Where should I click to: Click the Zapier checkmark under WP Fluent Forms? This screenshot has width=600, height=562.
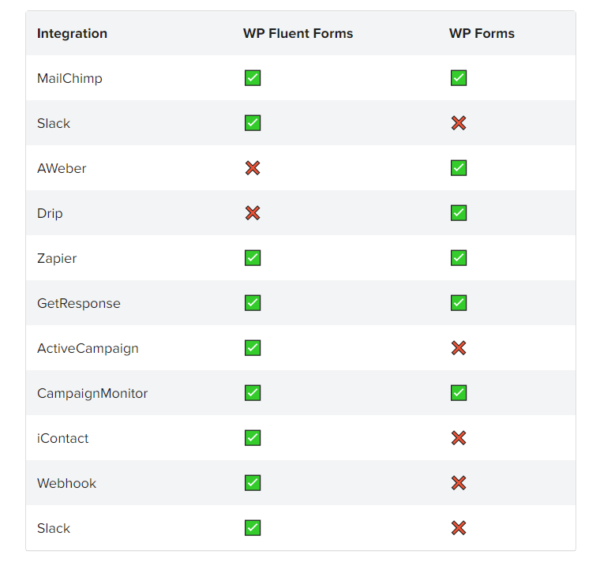coord(253,258)
